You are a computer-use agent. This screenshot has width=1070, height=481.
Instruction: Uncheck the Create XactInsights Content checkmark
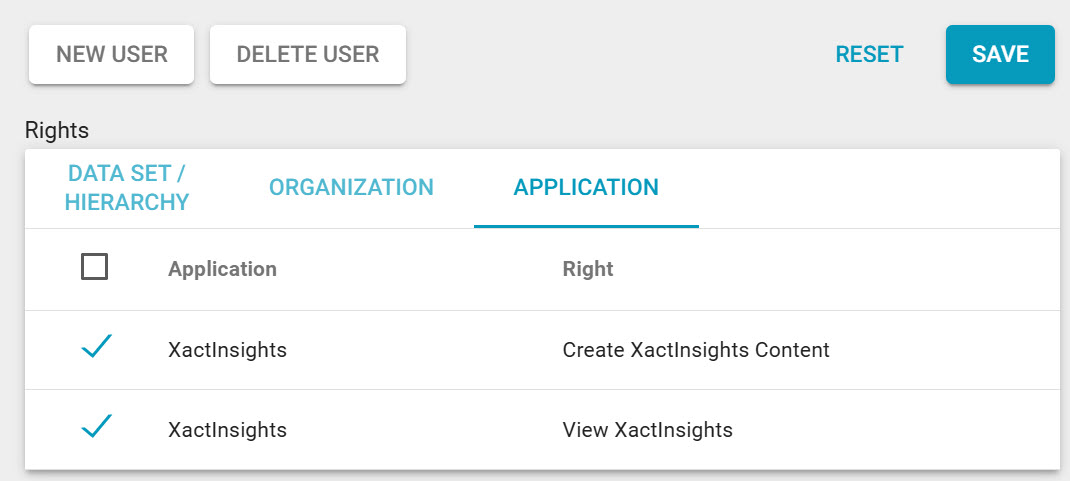pos(95,349)
